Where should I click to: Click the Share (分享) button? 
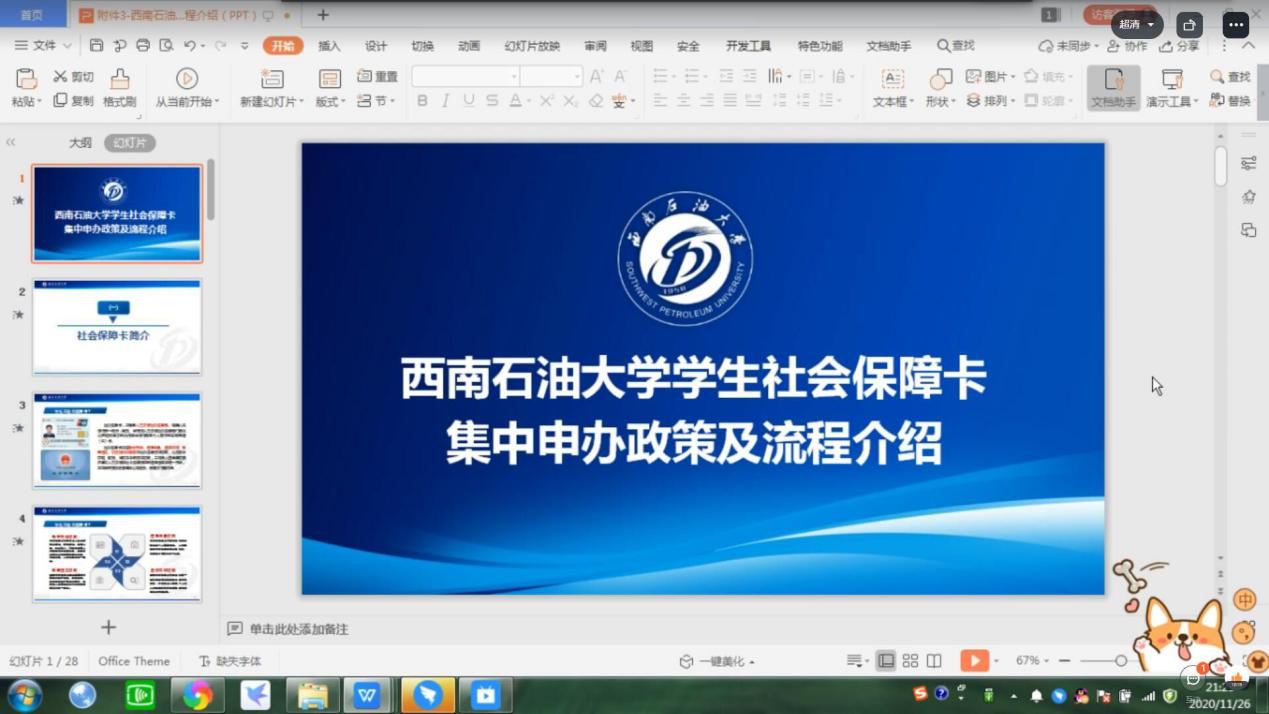tap(1179, 45)
